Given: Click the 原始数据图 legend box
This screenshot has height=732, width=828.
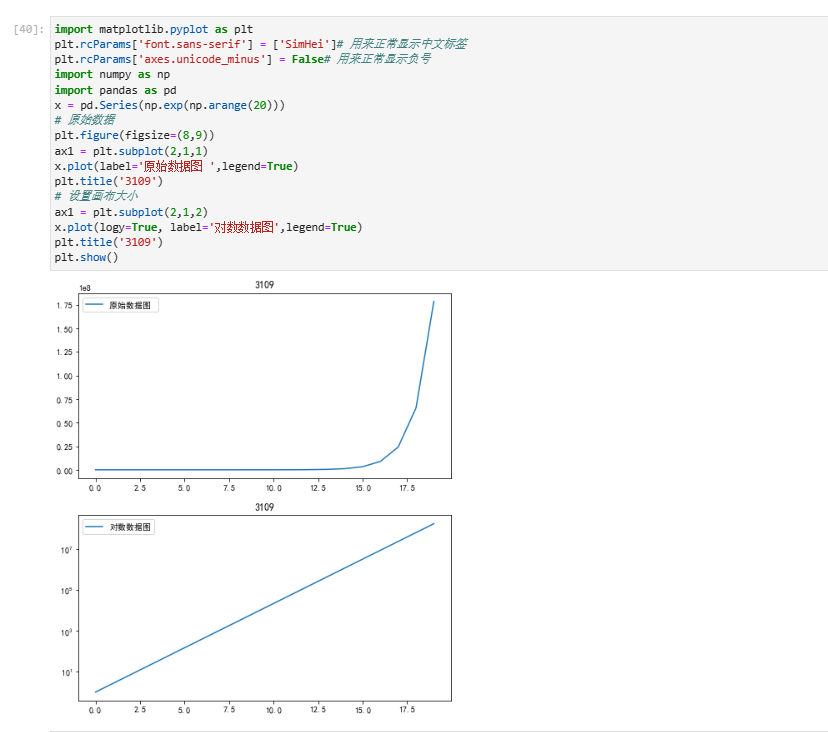Looking at the screenshot, I should 120,305.
